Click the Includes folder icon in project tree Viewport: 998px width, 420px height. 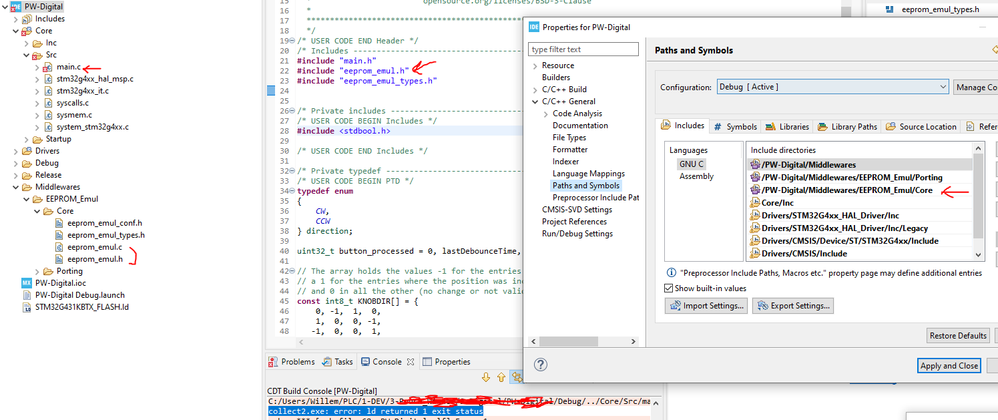(x=27, y=18)
